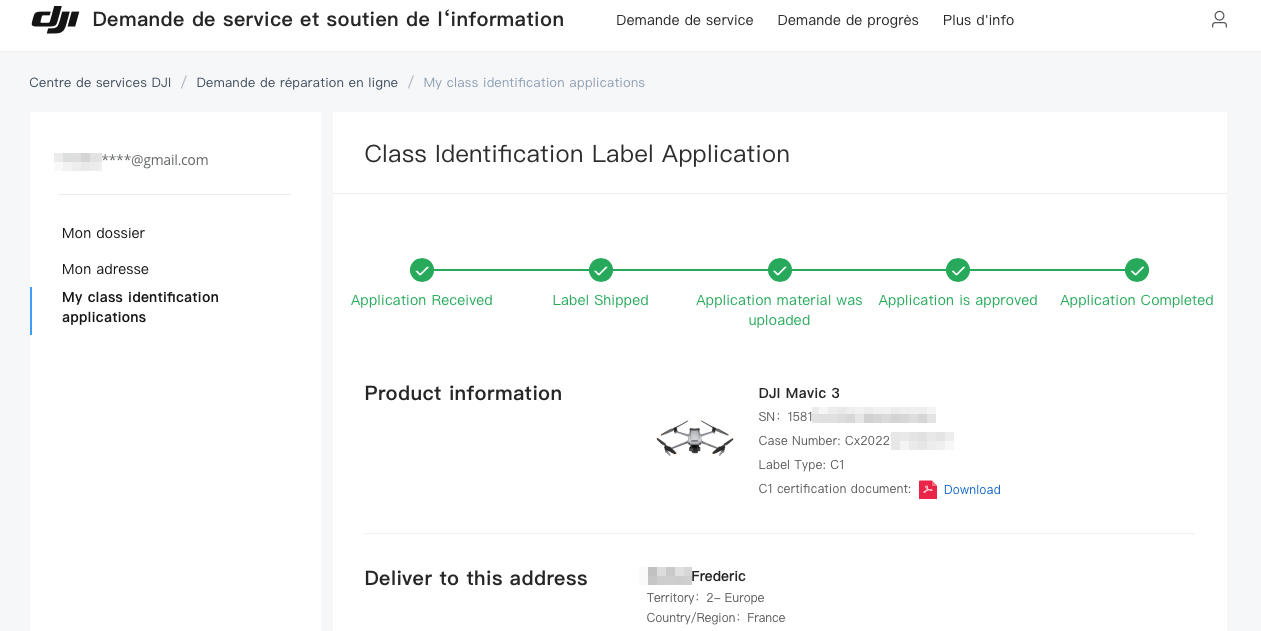Click the Demande de service et soutien title
Screen dimensions: 1261x631
pyautogui.click(x=328, y=19)
